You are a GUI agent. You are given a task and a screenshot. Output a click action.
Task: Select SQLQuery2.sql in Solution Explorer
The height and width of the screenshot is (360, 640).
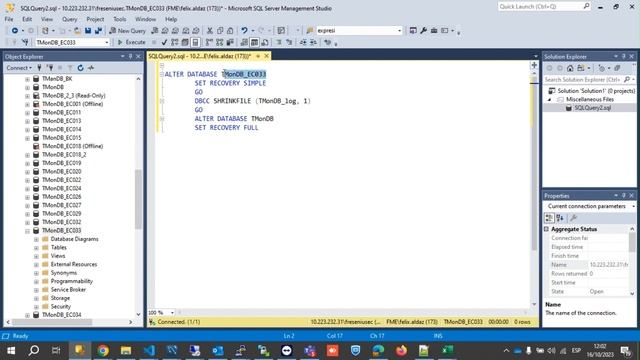point(593,108)
